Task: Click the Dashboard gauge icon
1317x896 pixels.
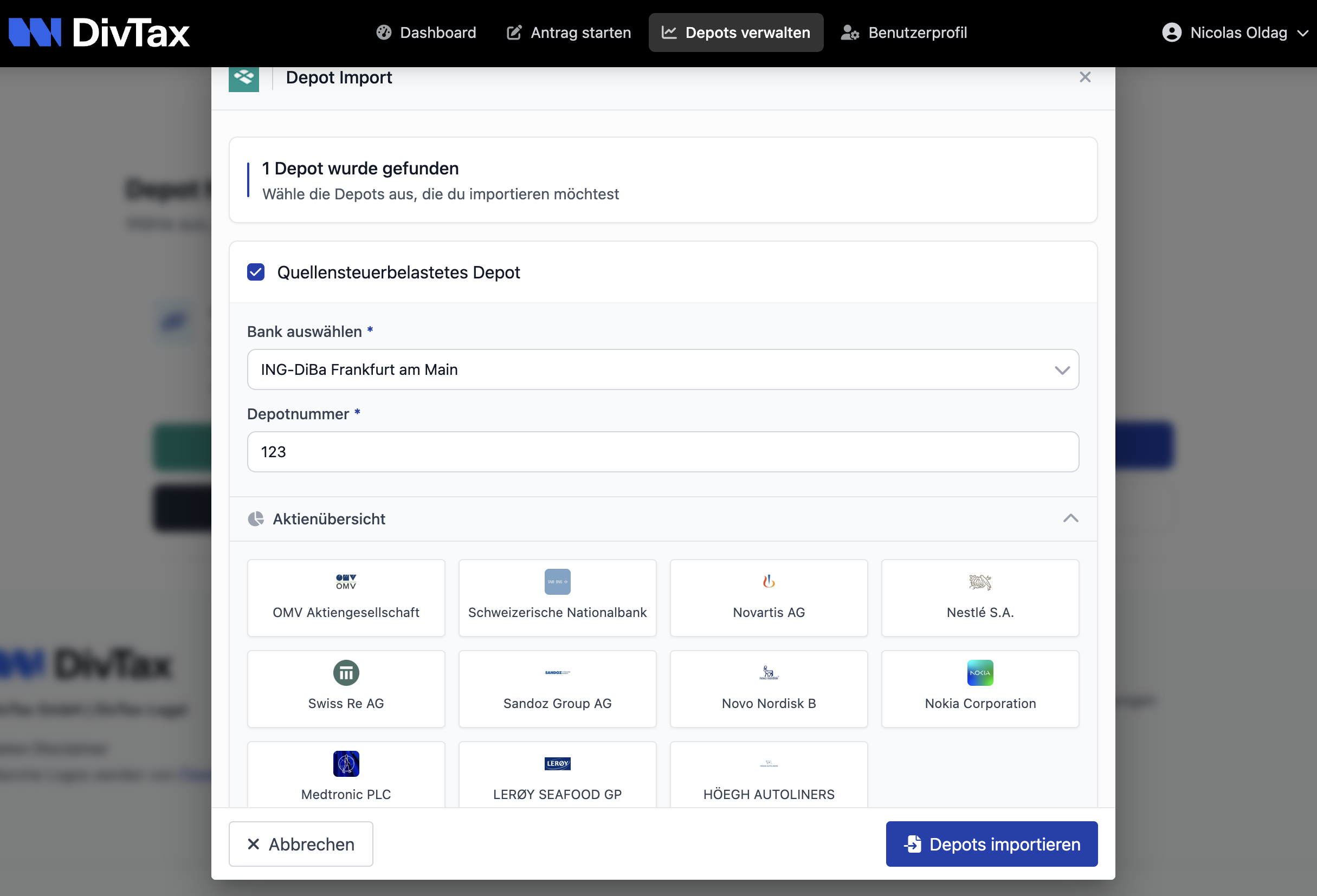Action: (384, 33)
